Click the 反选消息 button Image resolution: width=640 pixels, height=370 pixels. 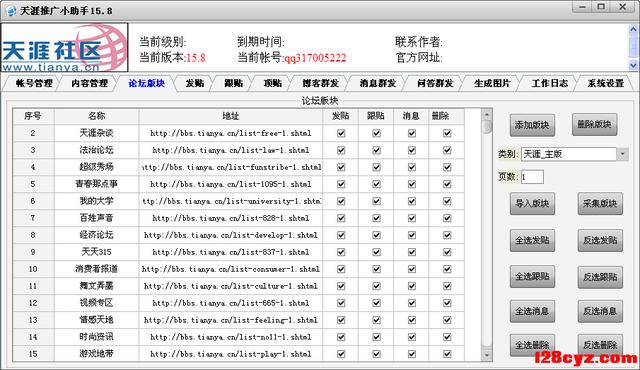click(x=600, y=311)
